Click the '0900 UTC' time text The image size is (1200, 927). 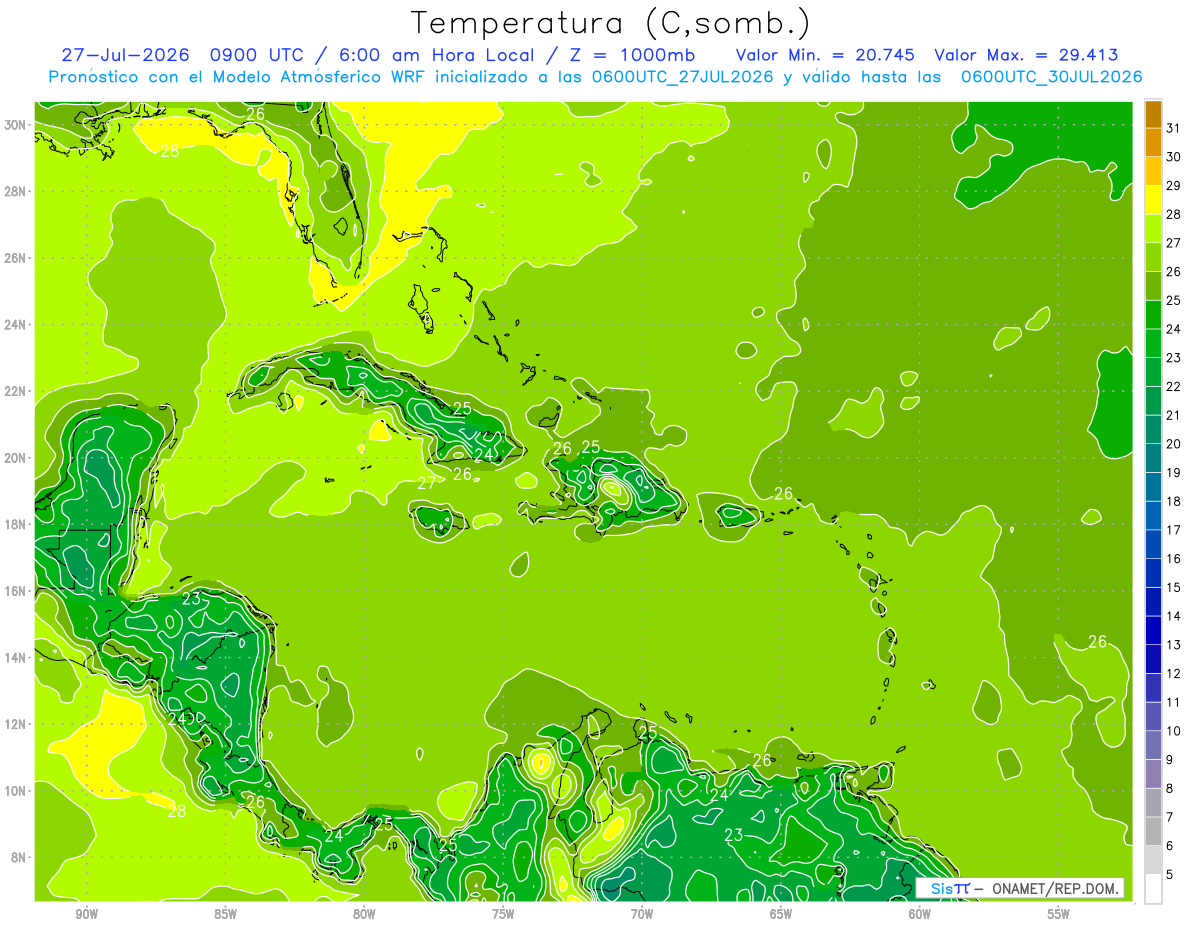click(256, 55)
